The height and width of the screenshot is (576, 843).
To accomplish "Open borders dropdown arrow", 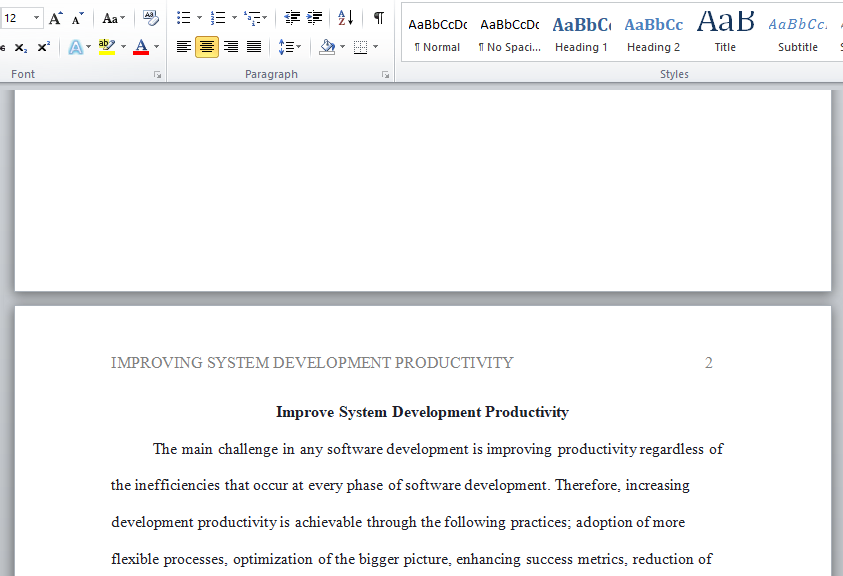I will (375, 47).
